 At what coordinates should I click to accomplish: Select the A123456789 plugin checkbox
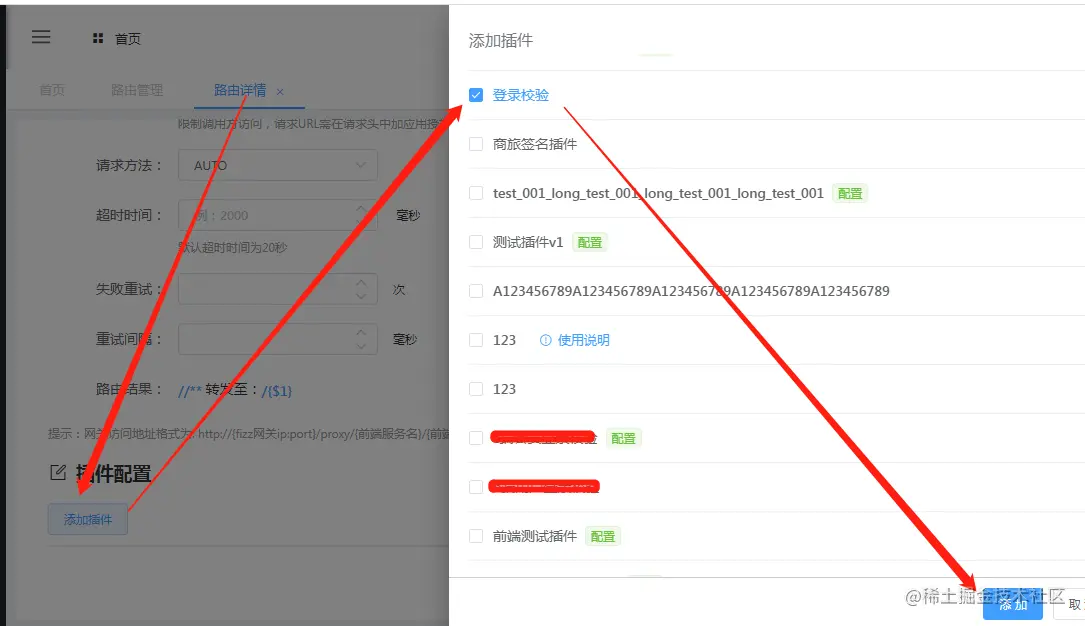[476, 291]
